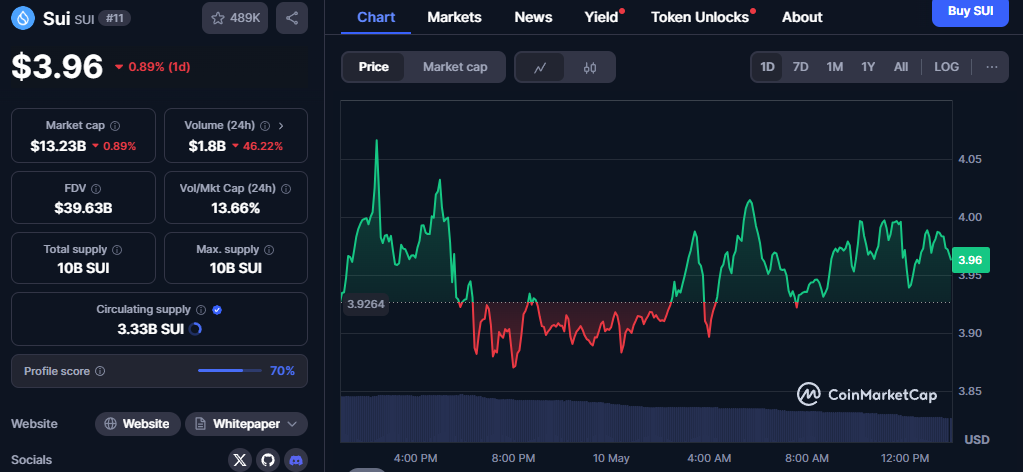
Task: Select Market cap chart mode
Action: point(455,67)
